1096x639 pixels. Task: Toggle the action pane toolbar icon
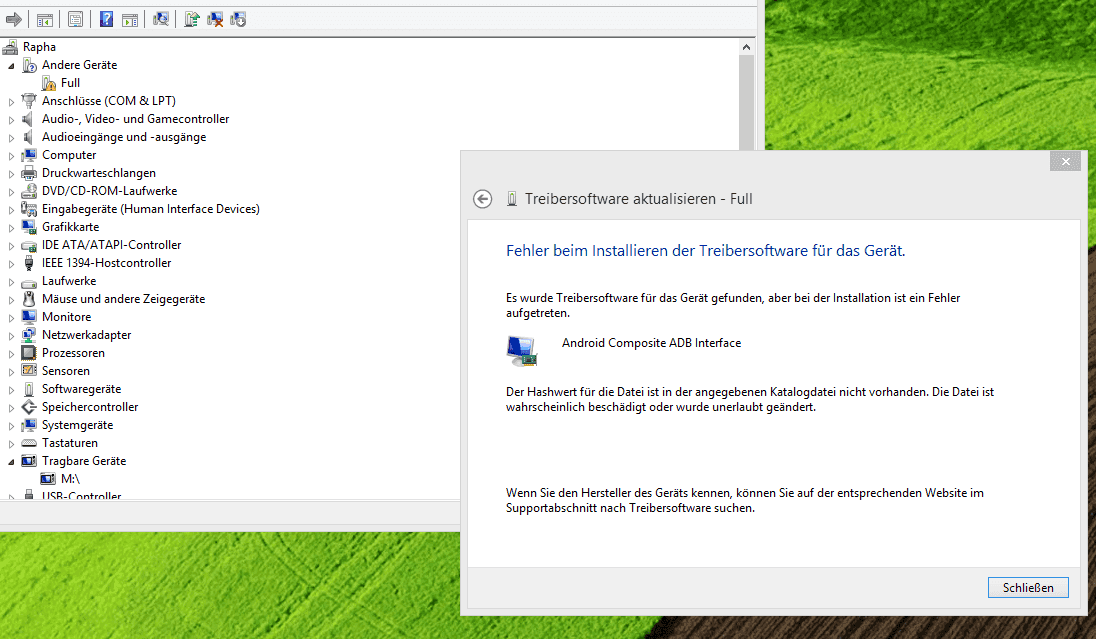pyautogui.click(x=130, y=20)
